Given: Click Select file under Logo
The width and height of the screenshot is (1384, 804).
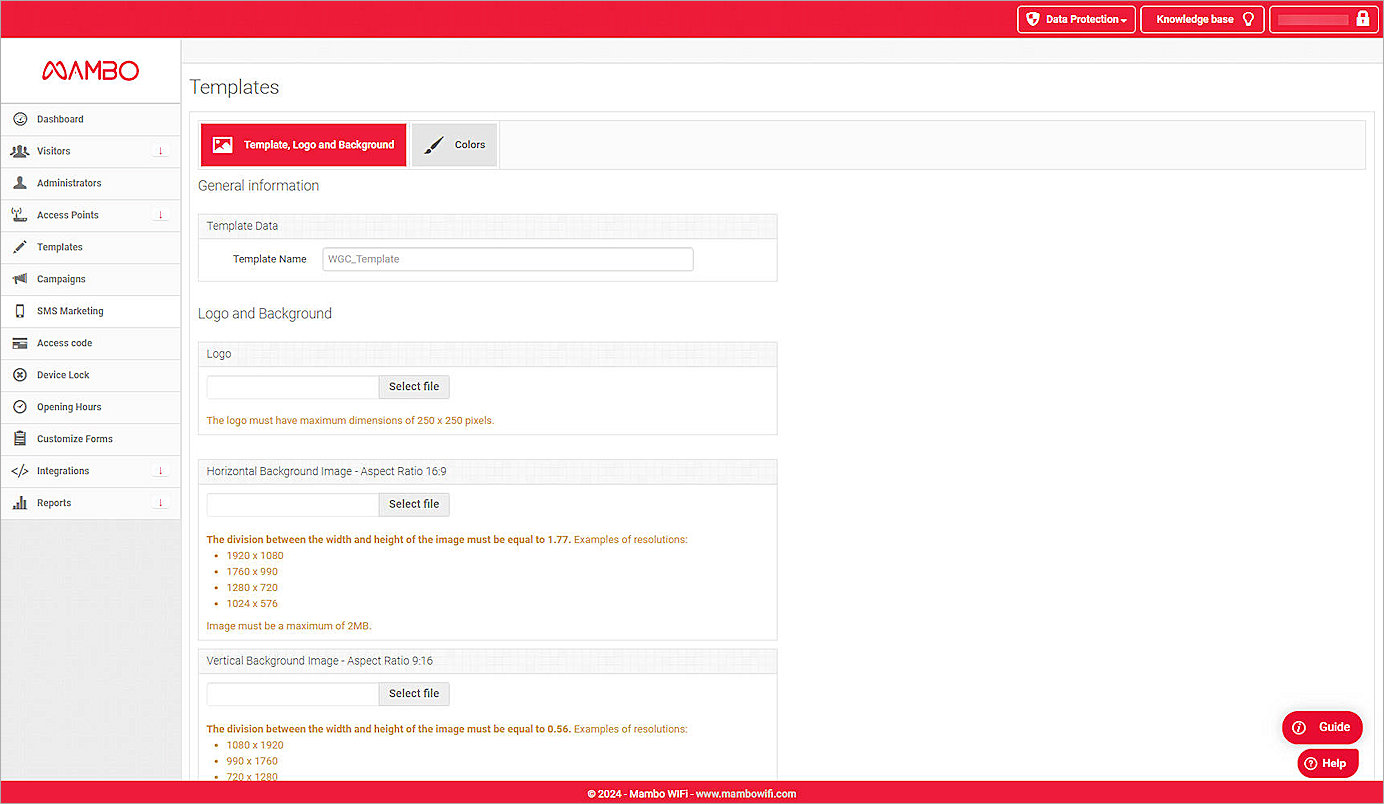Looking at the screenshot, I should pos(413,387).
